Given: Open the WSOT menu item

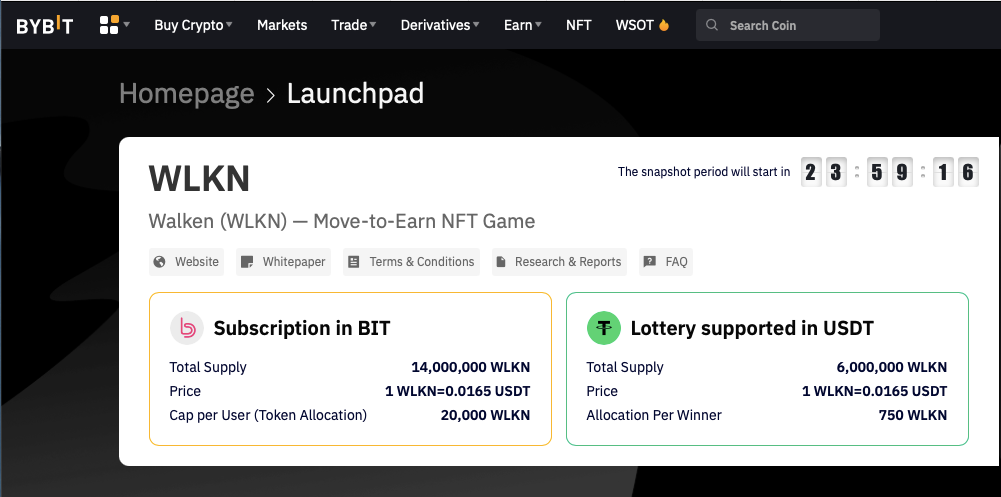Looking at the screenshot, I should pos(642,25).
